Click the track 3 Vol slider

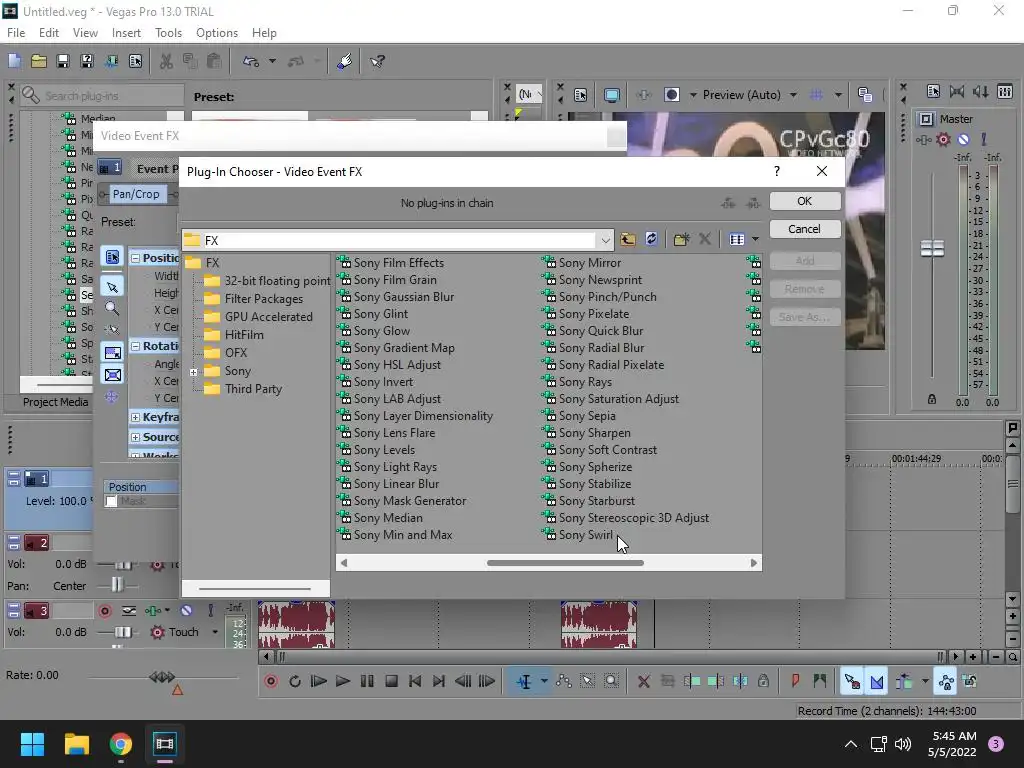[x=123, y=632]
